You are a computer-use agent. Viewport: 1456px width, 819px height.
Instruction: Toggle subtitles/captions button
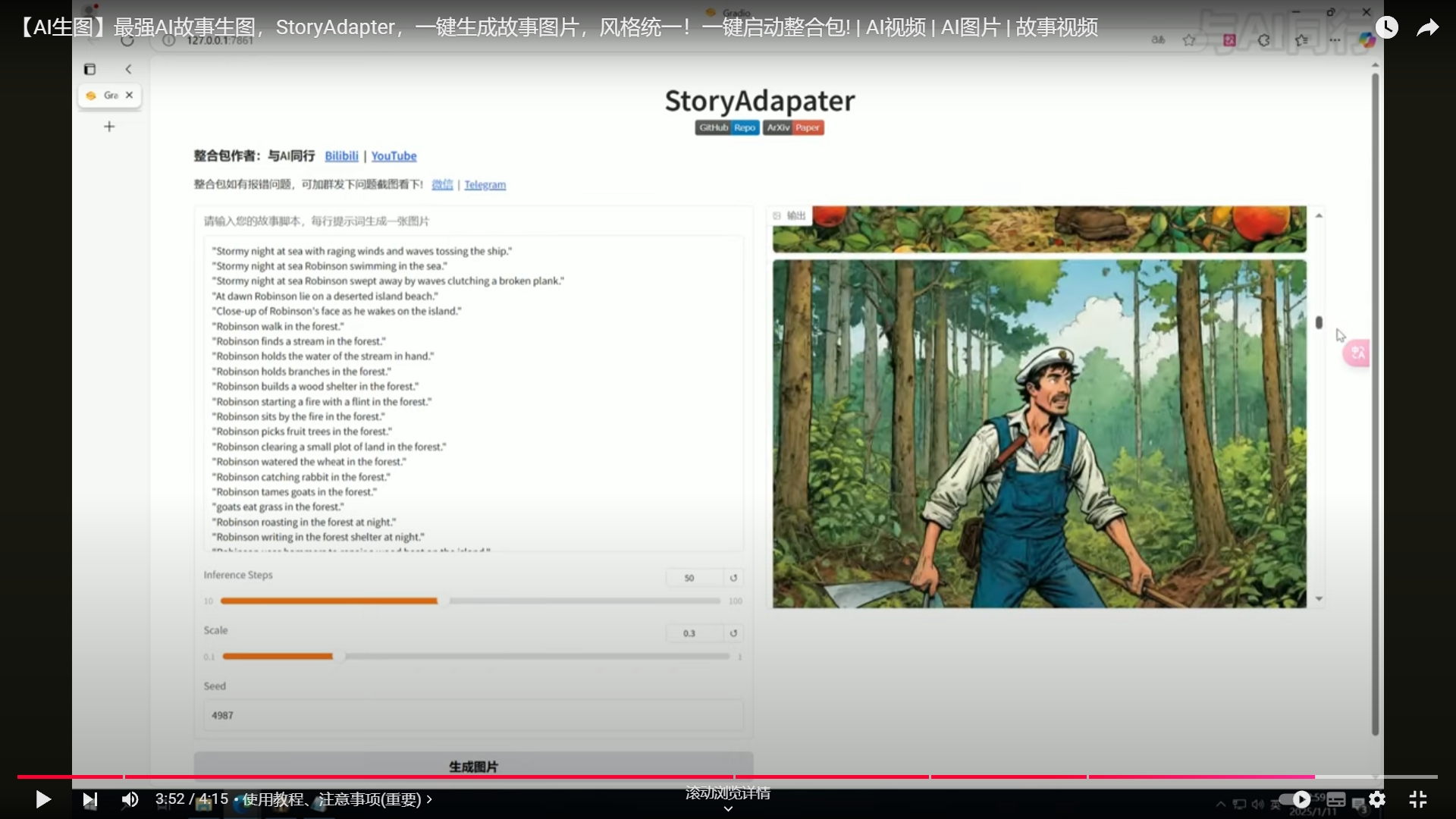[x=1336, y=799]
